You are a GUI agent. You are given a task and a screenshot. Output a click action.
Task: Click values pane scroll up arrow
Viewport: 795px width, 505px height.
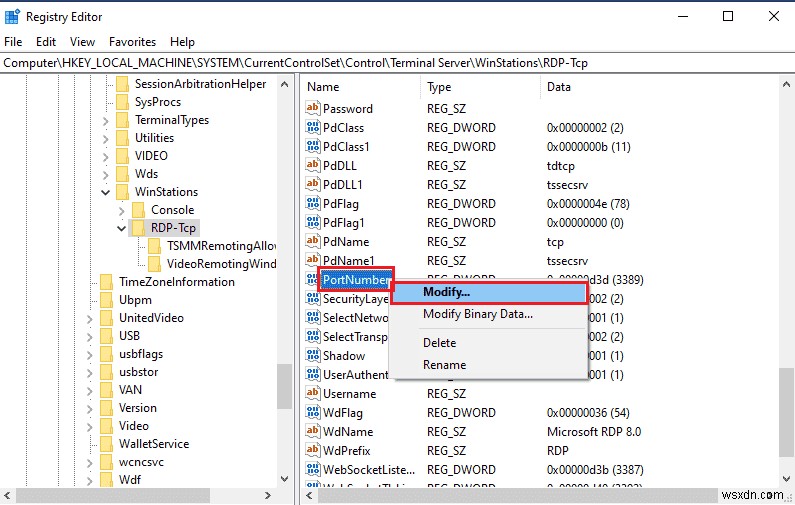tap(786, 84)
